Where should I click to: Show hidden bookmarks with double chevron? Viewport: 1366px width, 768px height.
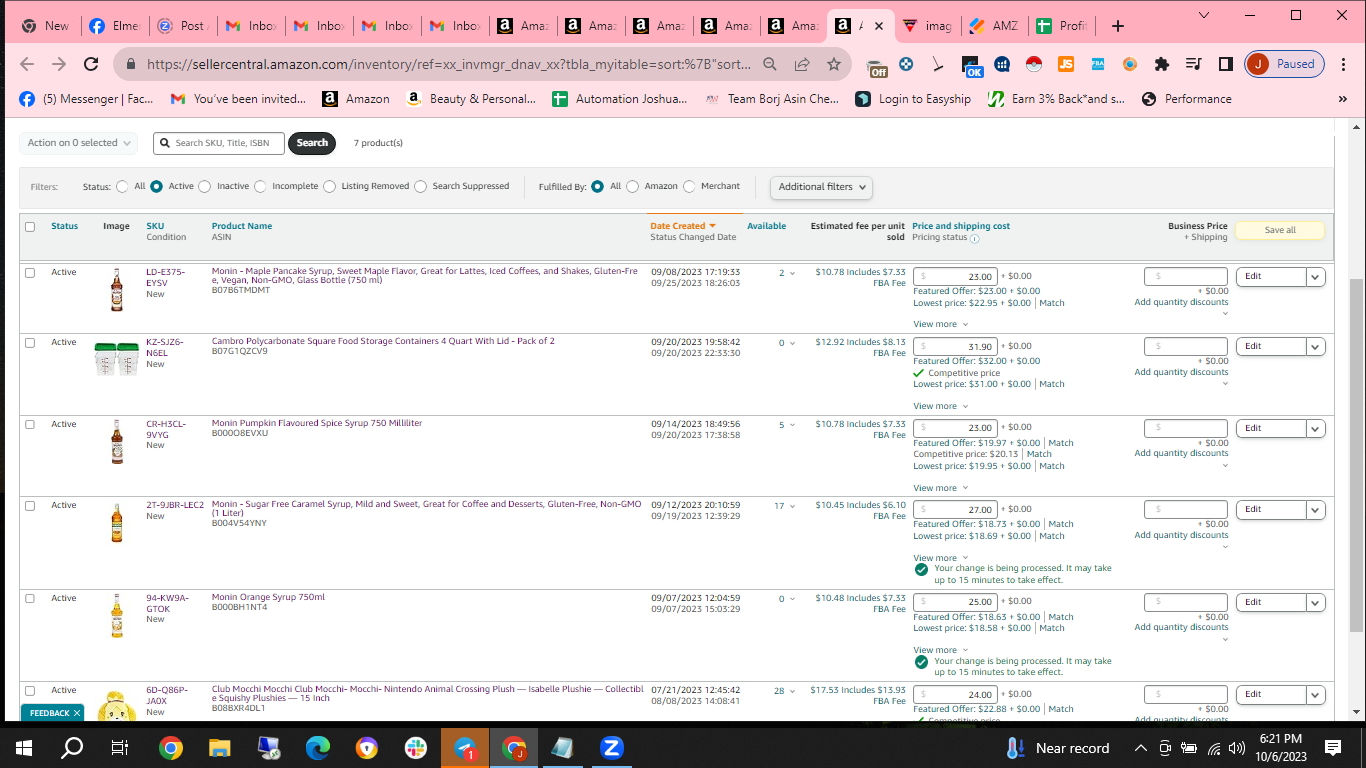1342,99
